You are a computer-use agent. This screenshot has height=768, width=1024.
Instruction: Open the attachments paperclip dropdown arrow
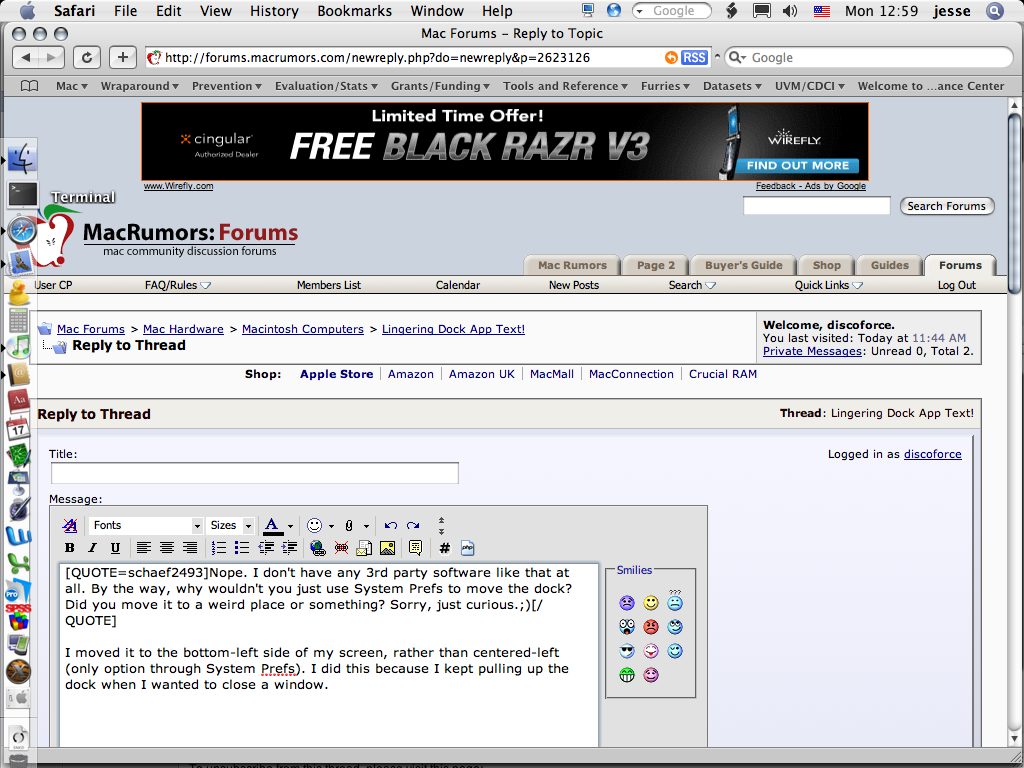pyautogui.click(x=366, y=526)
